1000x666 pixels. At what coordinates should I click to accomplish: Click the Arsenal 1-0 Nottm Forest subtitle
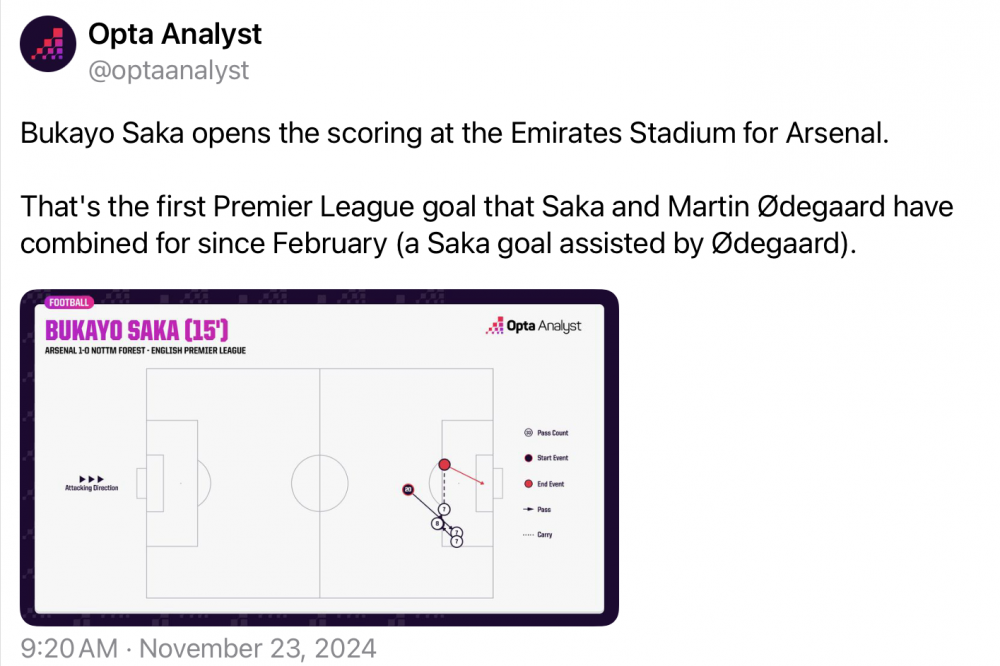(145, 351)
